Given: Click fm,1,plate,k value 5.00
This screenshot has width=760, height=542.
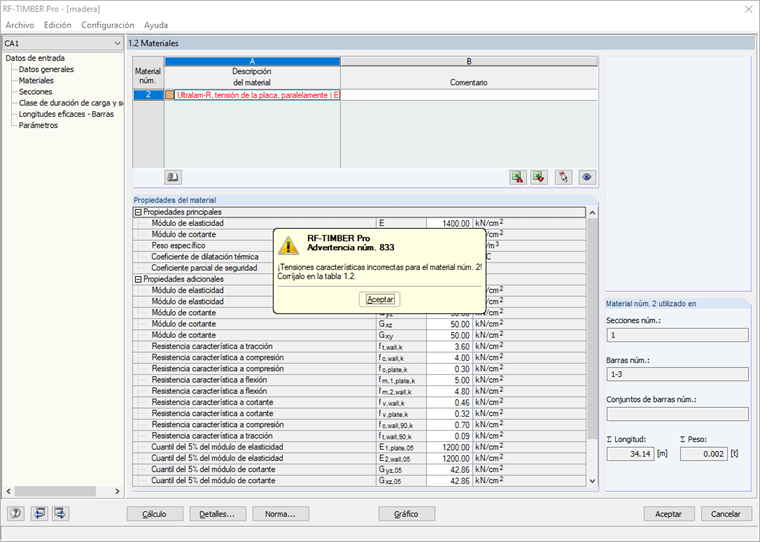Looking at the screenshot, I should [449, 380].
